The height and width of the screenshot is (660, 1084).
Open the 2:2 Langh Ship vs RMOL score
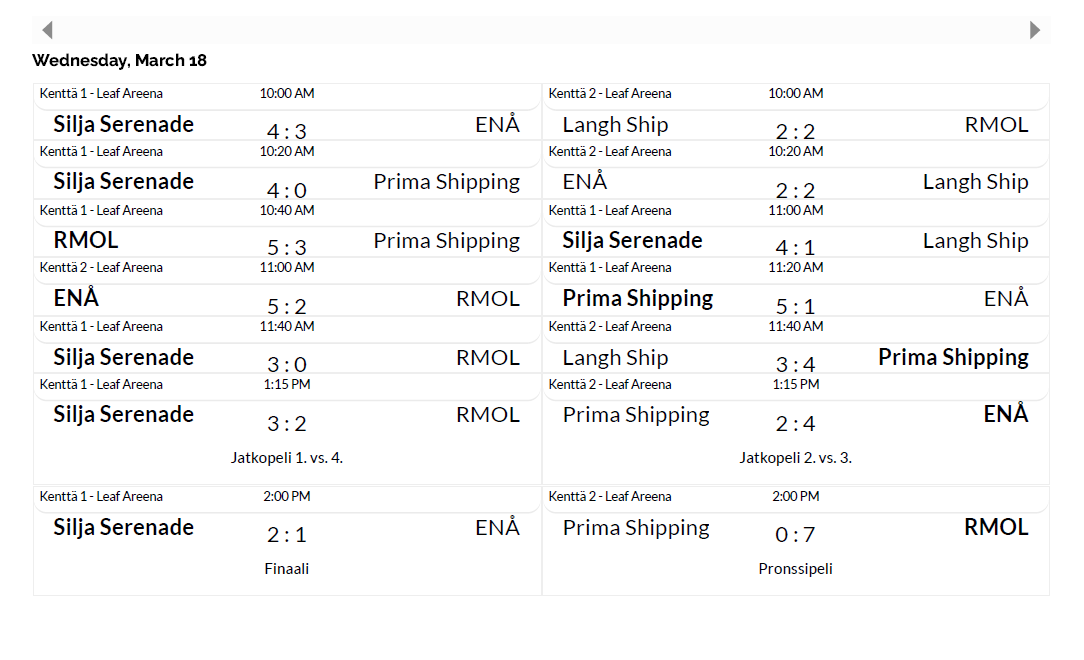pos(795,131)
